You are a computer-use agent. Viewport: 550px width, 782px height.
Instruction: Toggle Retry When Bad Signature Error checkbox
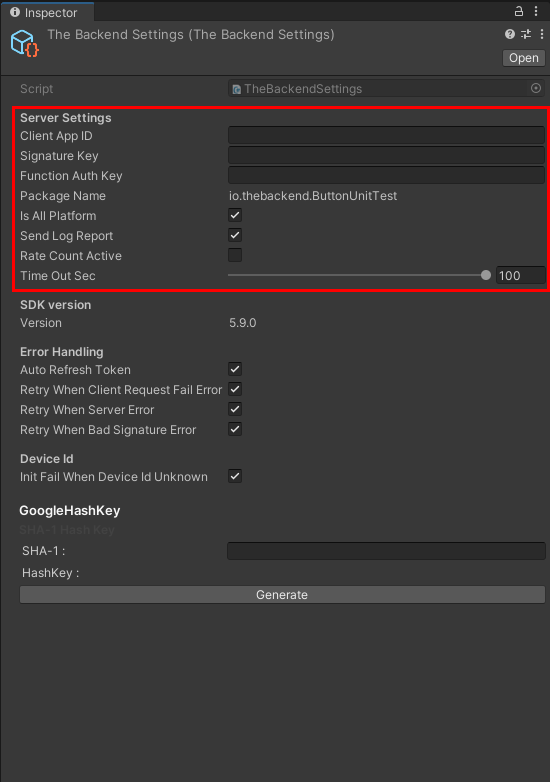[235, 429]
